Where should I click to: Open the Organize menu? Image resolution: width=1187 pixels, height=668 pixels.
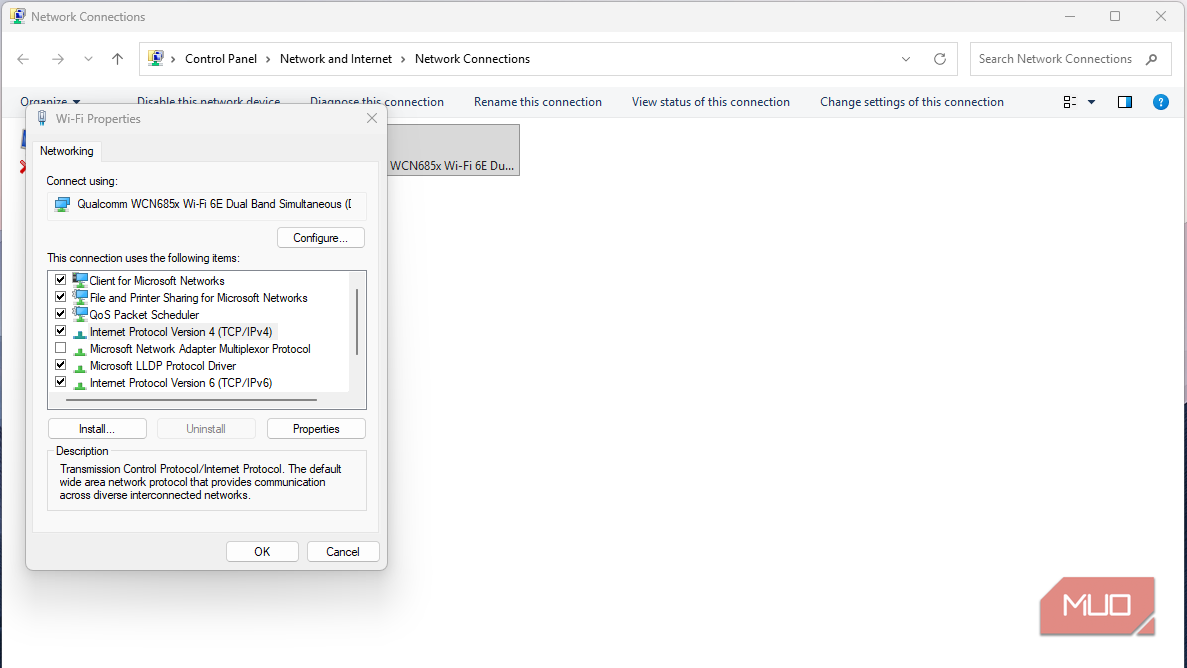(50, 101)
